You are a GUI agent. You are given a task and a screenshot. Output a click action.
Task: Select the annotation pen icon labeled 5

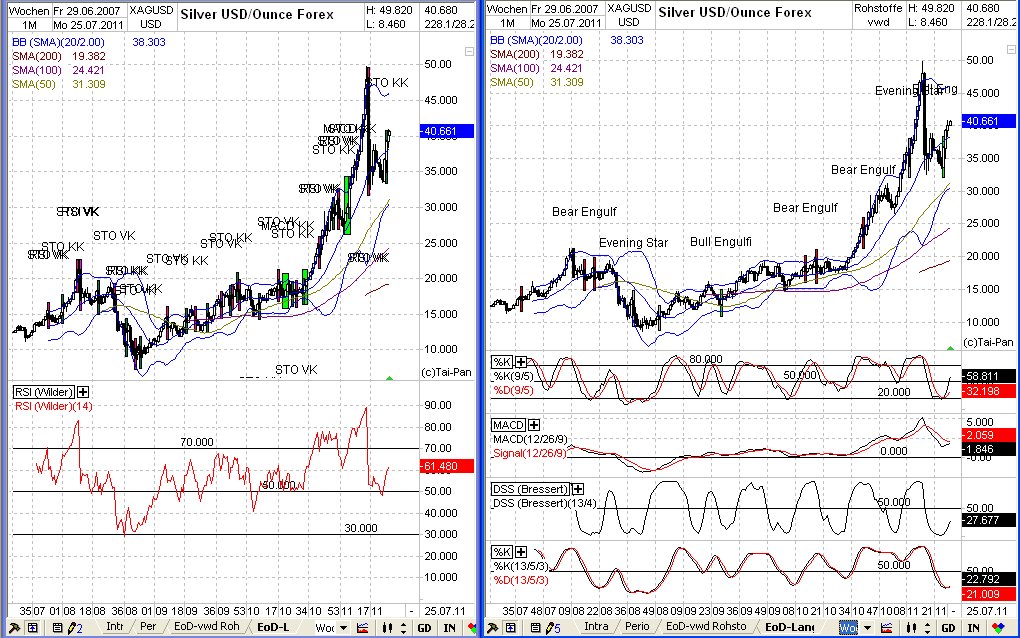click(x=550, y=629)
